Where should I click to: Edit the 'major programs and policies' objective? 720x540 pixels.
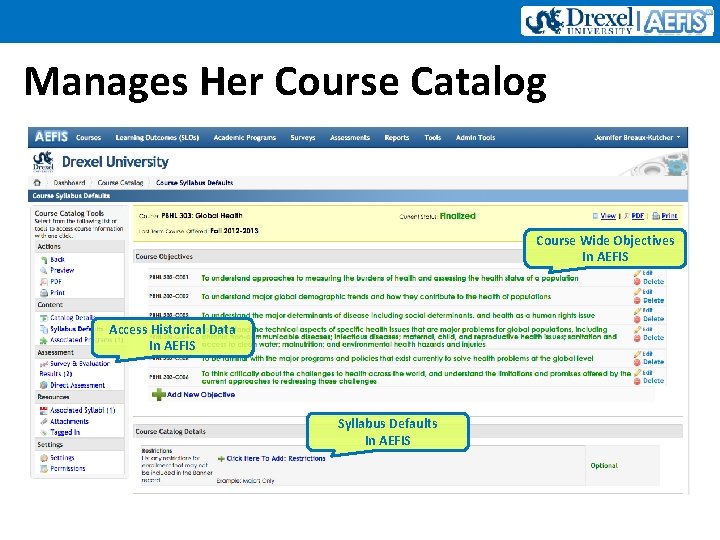(647, 354)
